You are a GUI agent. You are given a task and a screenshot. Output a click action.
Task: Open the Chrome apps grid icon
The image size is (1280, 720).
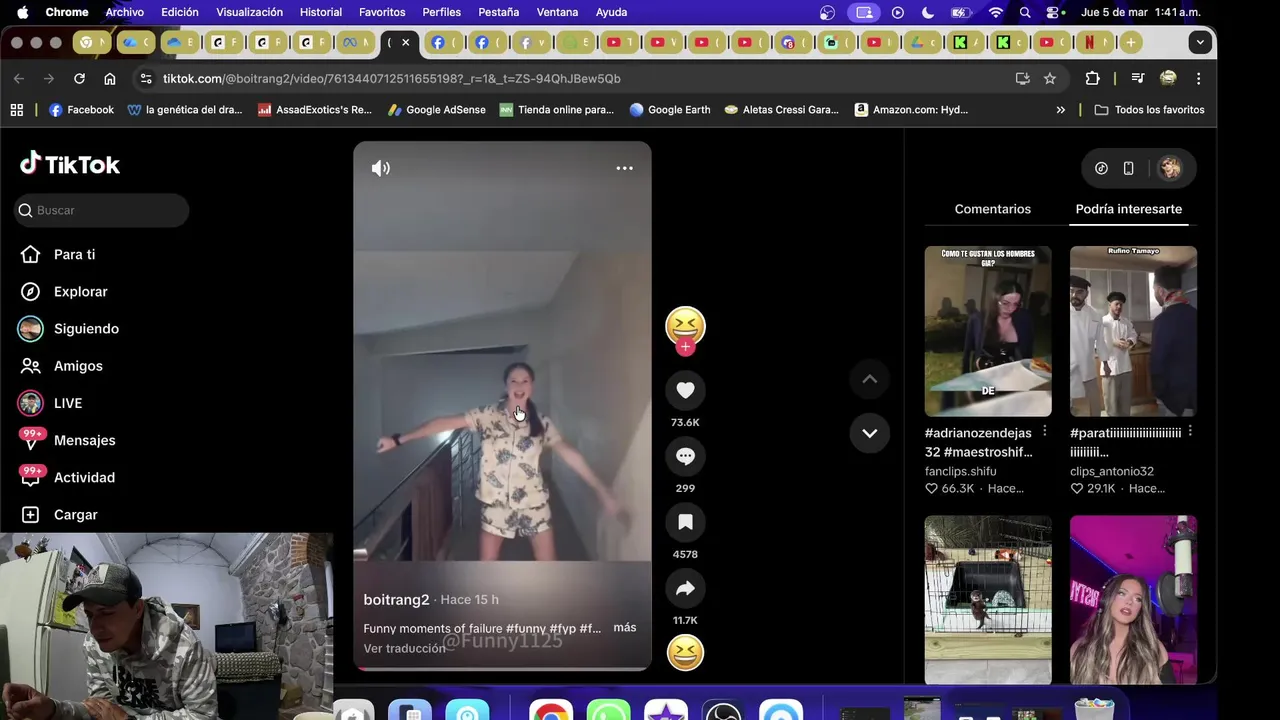(x=17, y=110)
